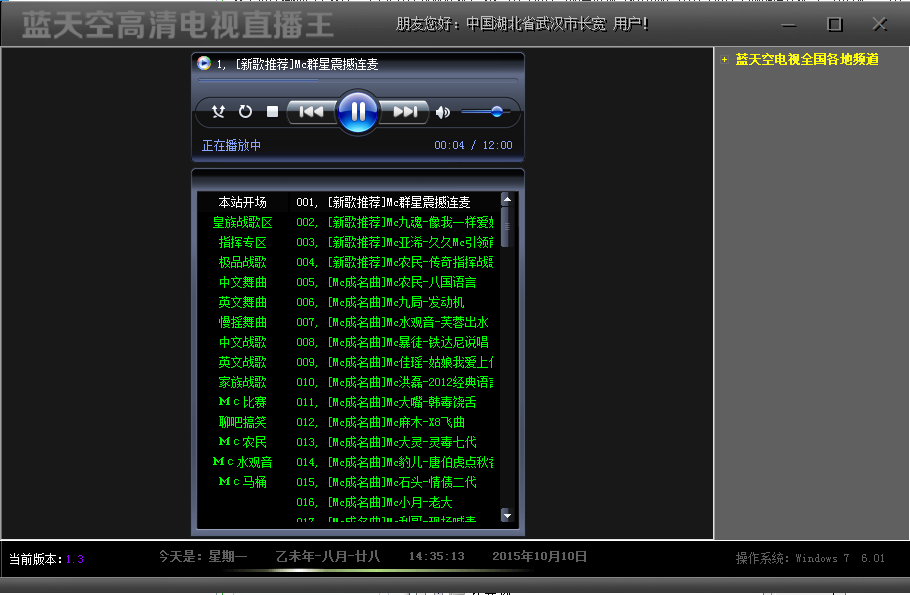The image size is (910, 595).
Task: Choose the Mc农民 category
Action: (x=243, y=442)
